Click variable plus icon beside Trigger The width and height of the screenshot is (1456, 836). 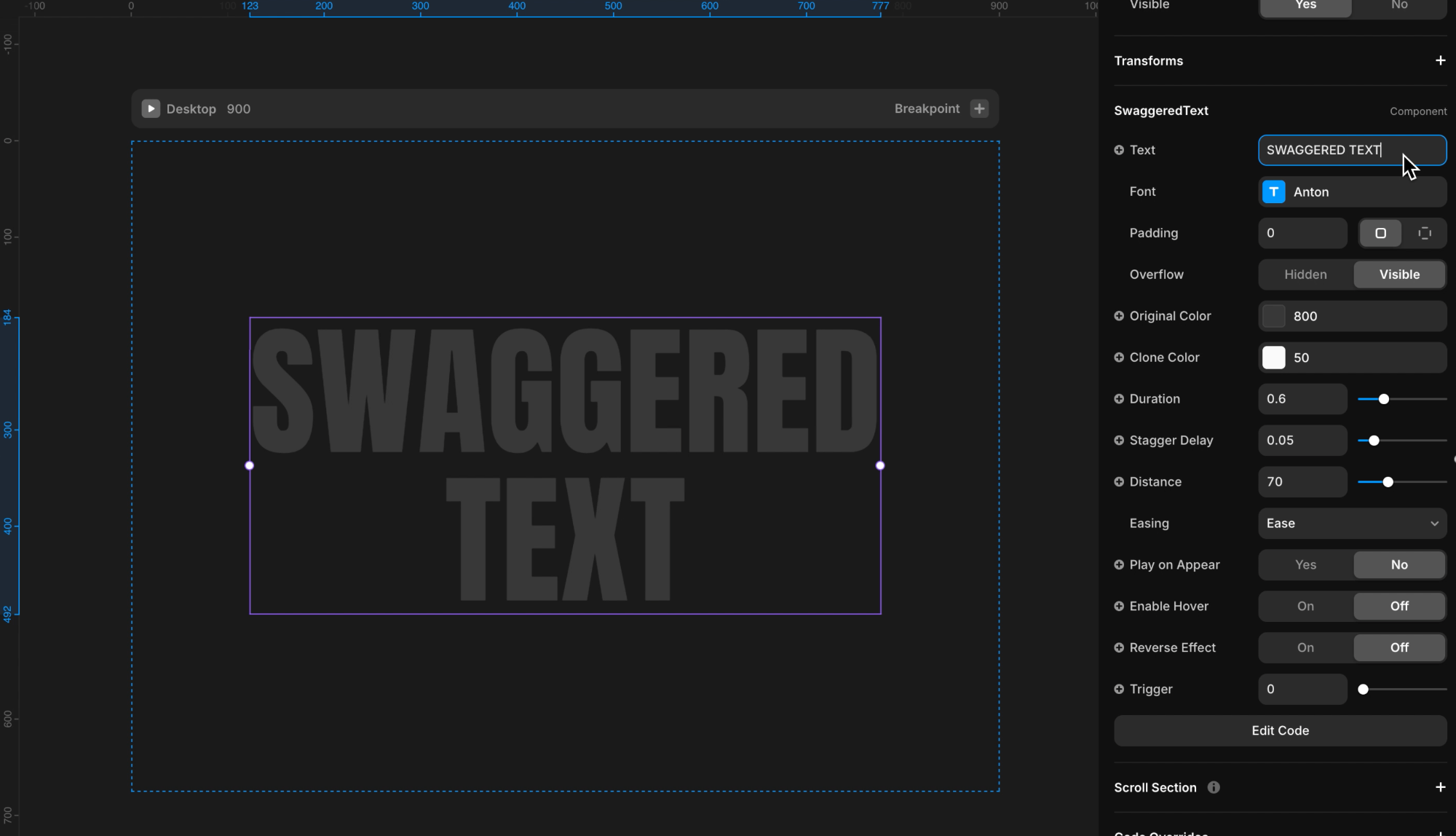pyautogui.click(x=1119, y=689)
